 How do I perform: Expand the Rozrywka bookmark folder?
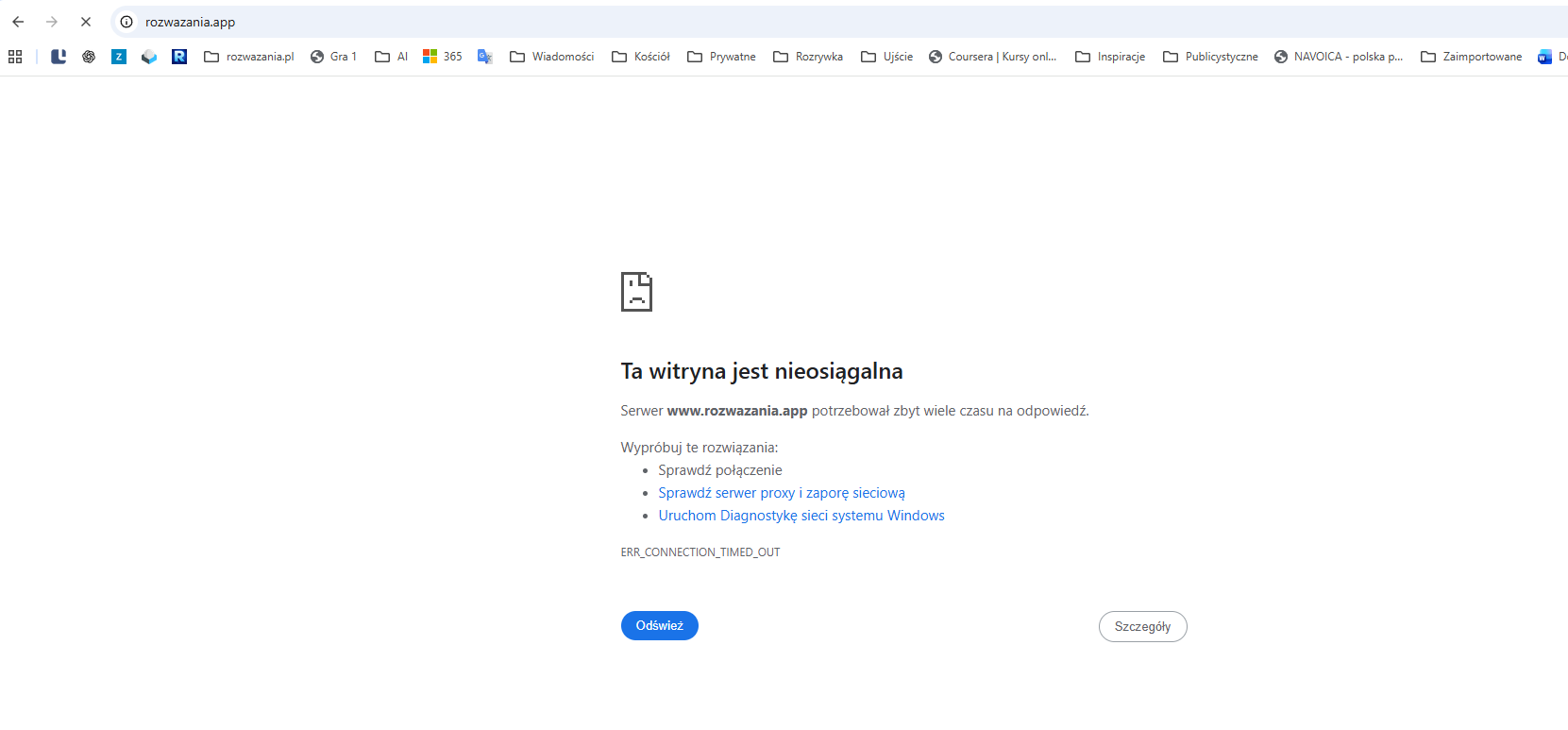808,57
